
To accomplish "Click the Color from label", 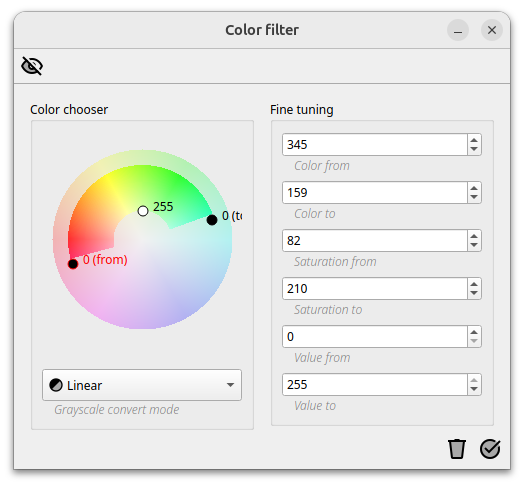I will 322,166.
